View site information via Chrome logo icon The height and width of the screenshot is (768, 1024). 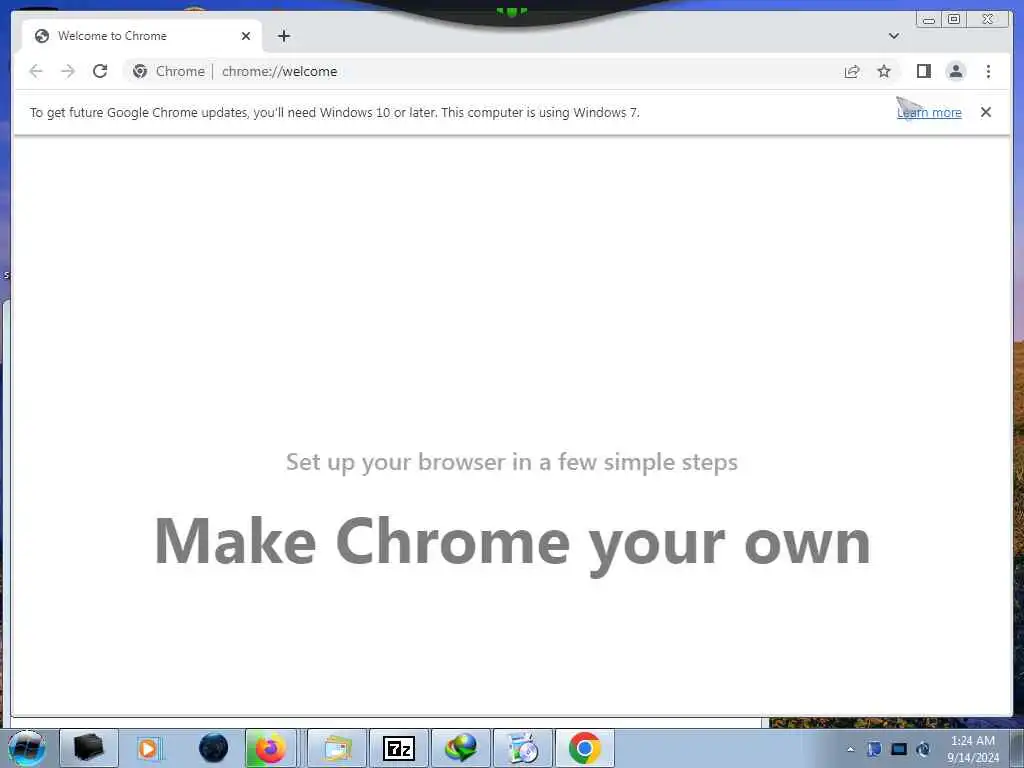click(140, 71)
